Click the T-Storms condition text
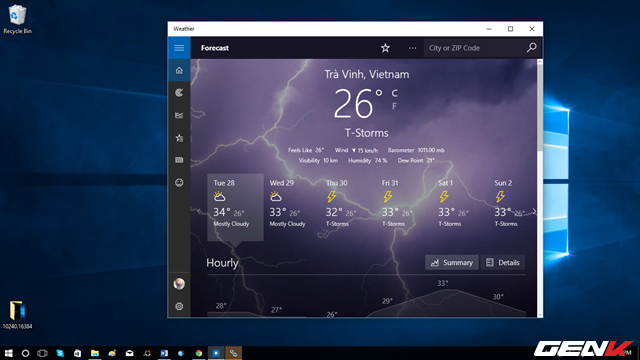The width and height of the screenshot is (640, 360). point(367,133)
